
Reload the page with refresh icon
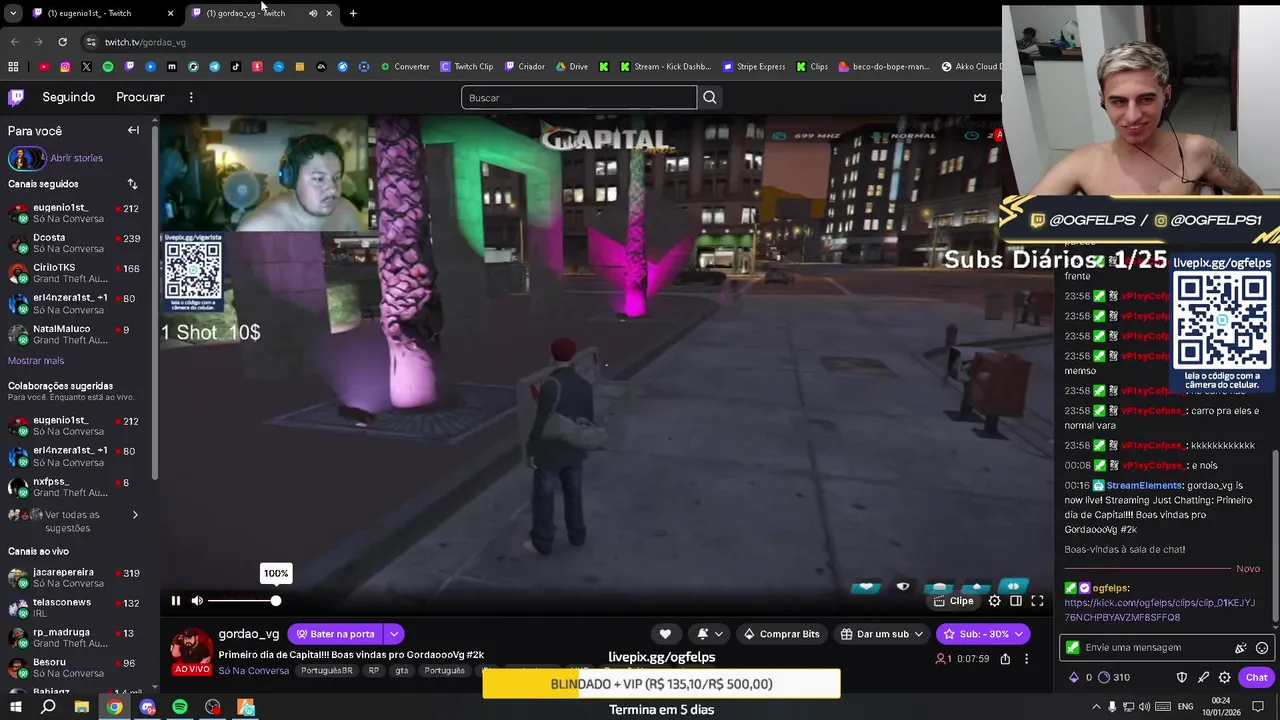point(62,42)
